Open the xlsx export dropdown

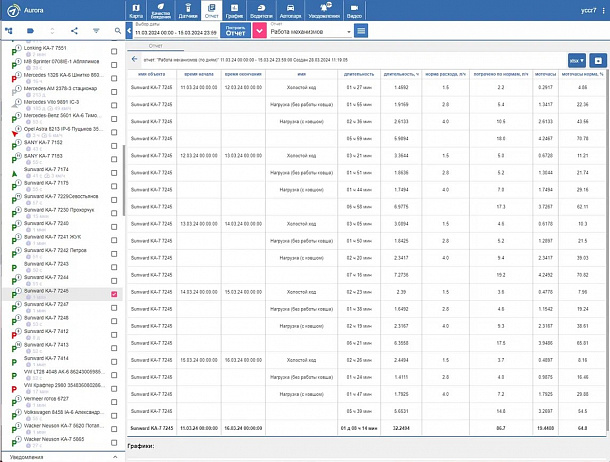pyautogui.click(x=577, y=61)
